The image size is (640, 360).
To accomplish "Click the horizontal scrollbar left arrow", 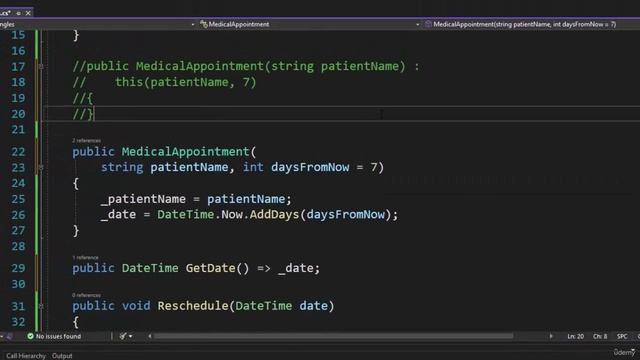I will click(150, 336).
